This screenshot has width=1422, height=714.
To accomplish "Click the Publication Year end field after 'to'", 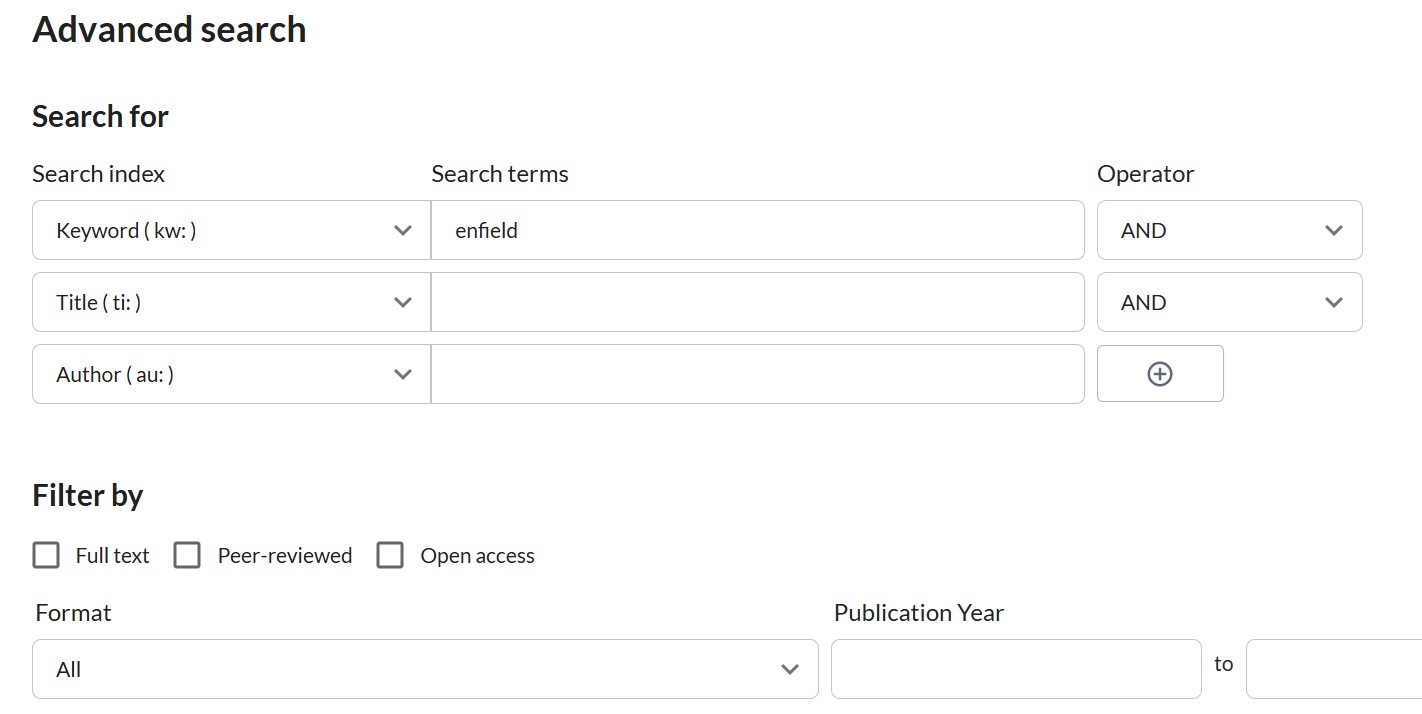I will pos(1333,669).
